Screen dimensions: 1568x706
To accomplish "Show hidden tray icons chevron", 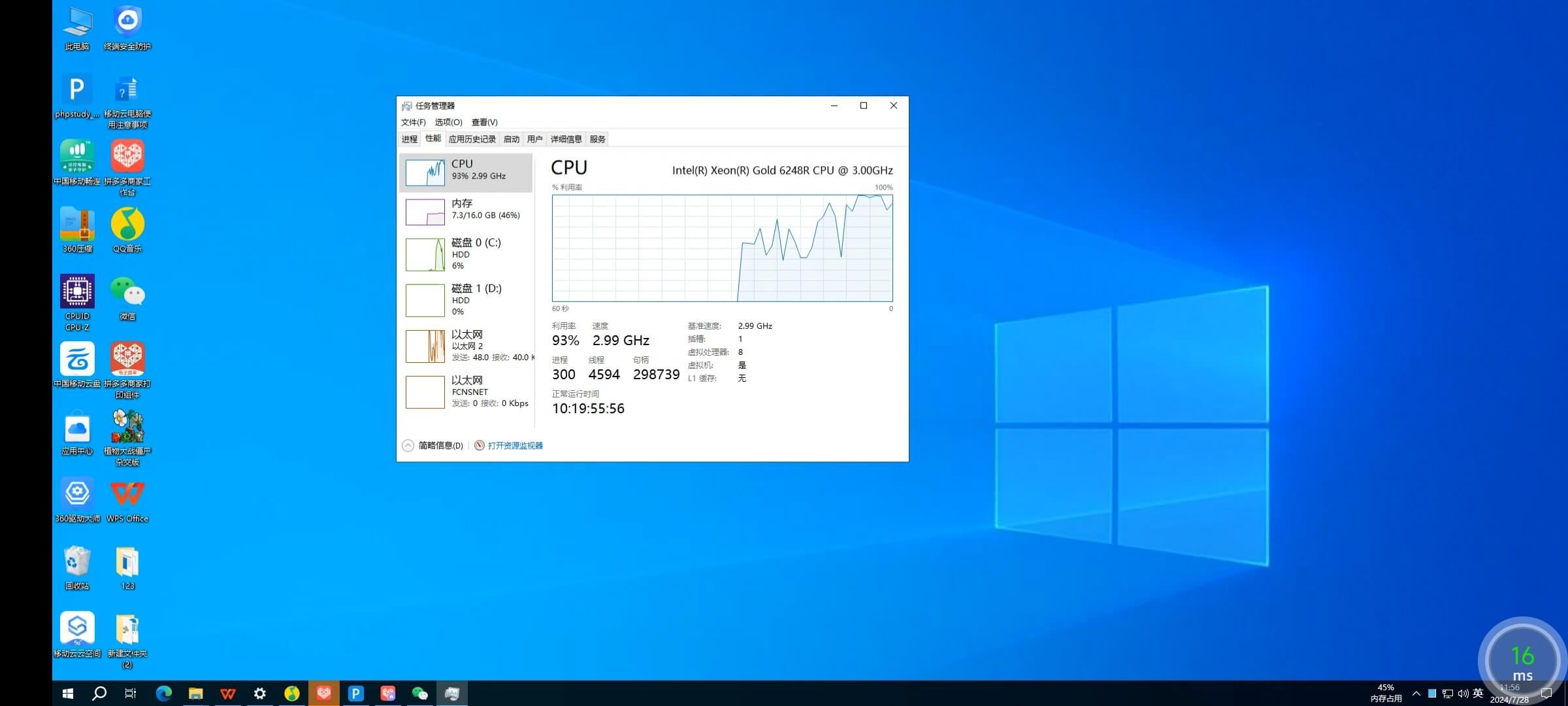I will [1416, 694].
